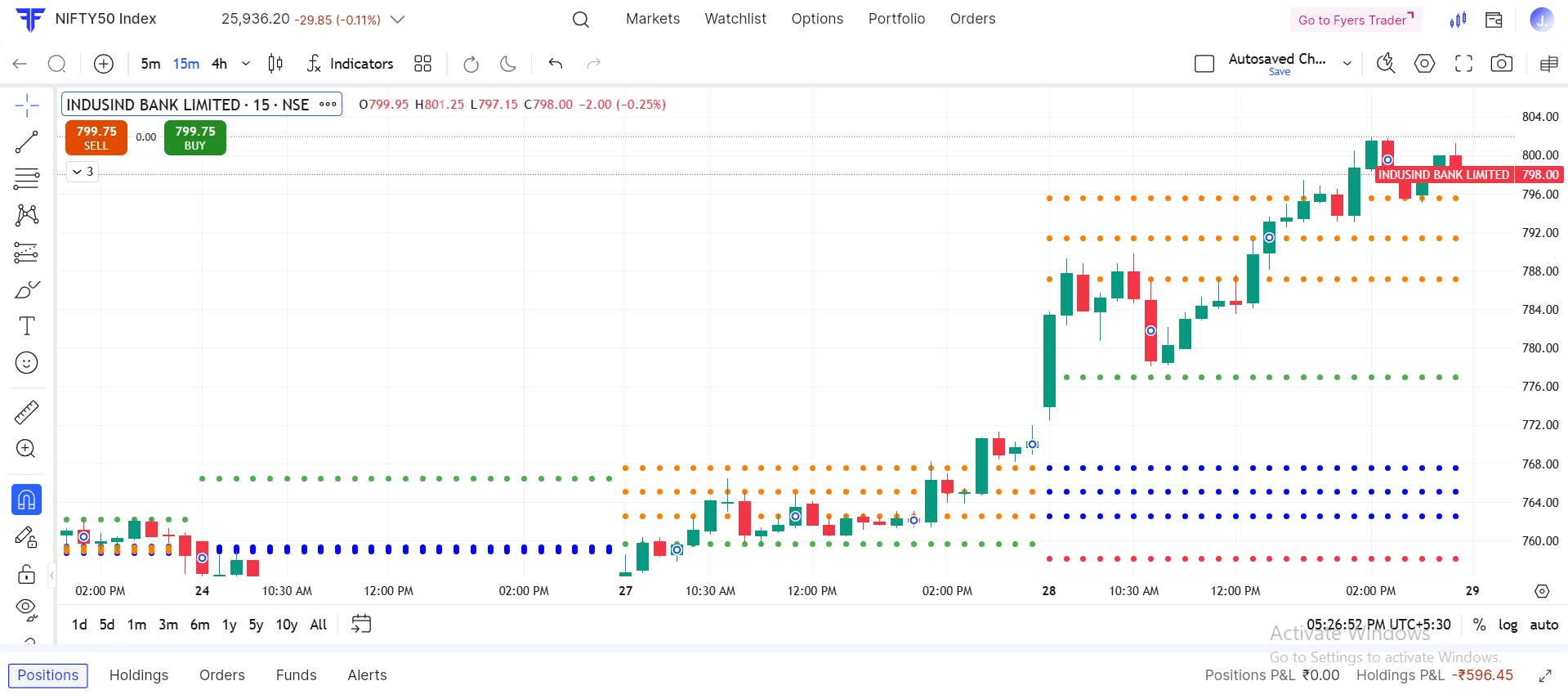This screenshot has width=1568, height=699.
Task: Toggle the right side panel icon
Action: pos(1548,64)
